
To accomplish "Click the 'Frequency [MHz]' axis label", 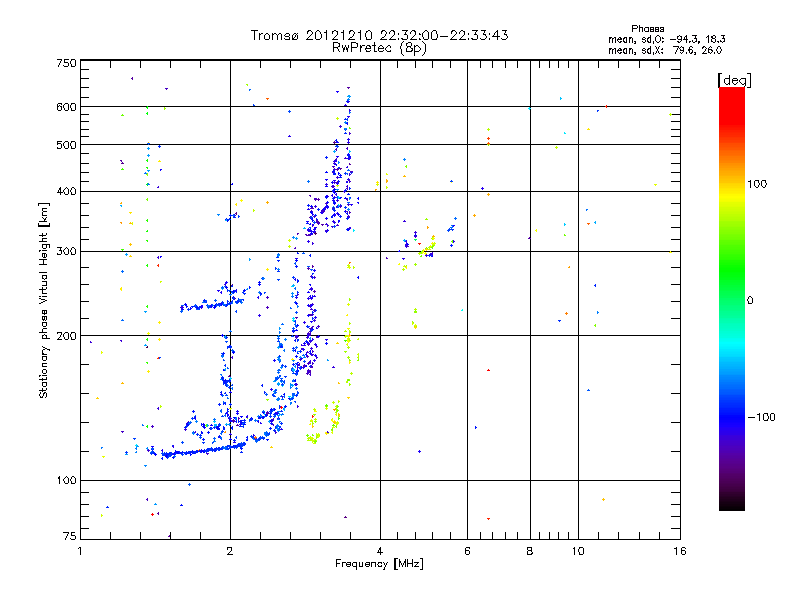I will click(379, 564).
